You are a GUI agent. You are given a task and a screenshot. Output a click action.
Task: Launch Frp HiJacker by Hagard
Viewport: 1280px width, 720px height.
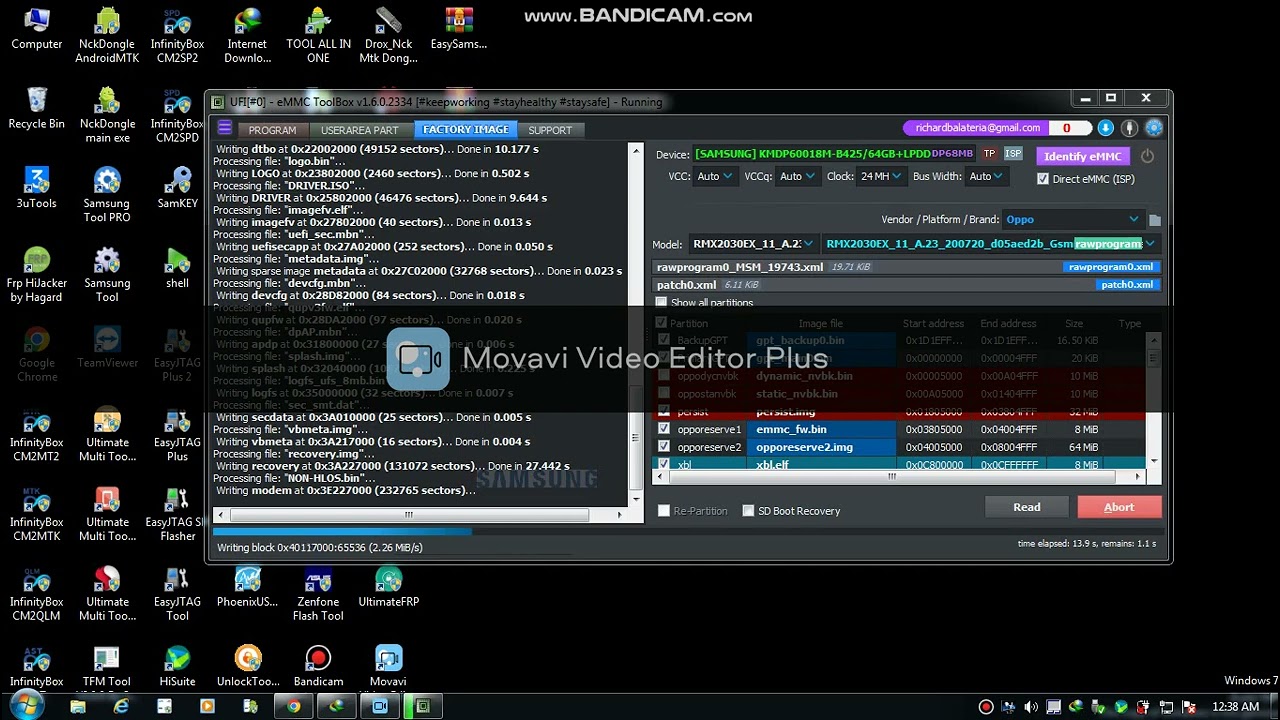coord(36,275)
